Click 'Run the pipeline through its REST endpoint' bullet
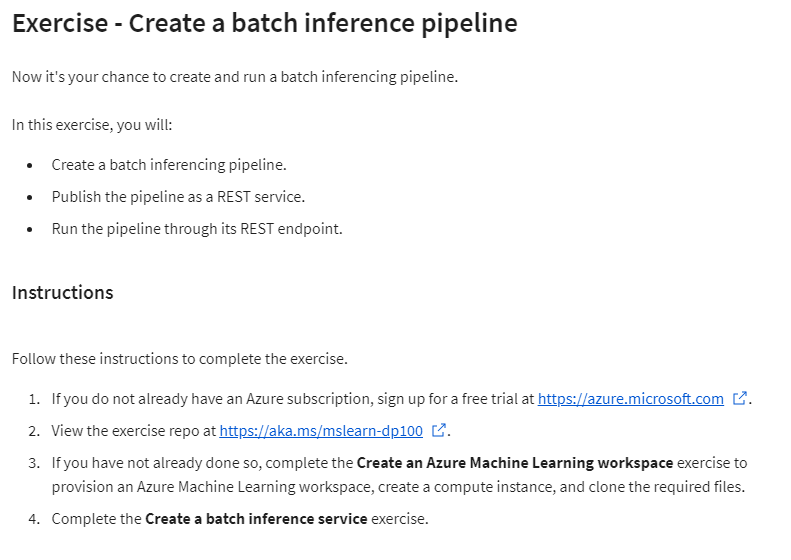 197,229
